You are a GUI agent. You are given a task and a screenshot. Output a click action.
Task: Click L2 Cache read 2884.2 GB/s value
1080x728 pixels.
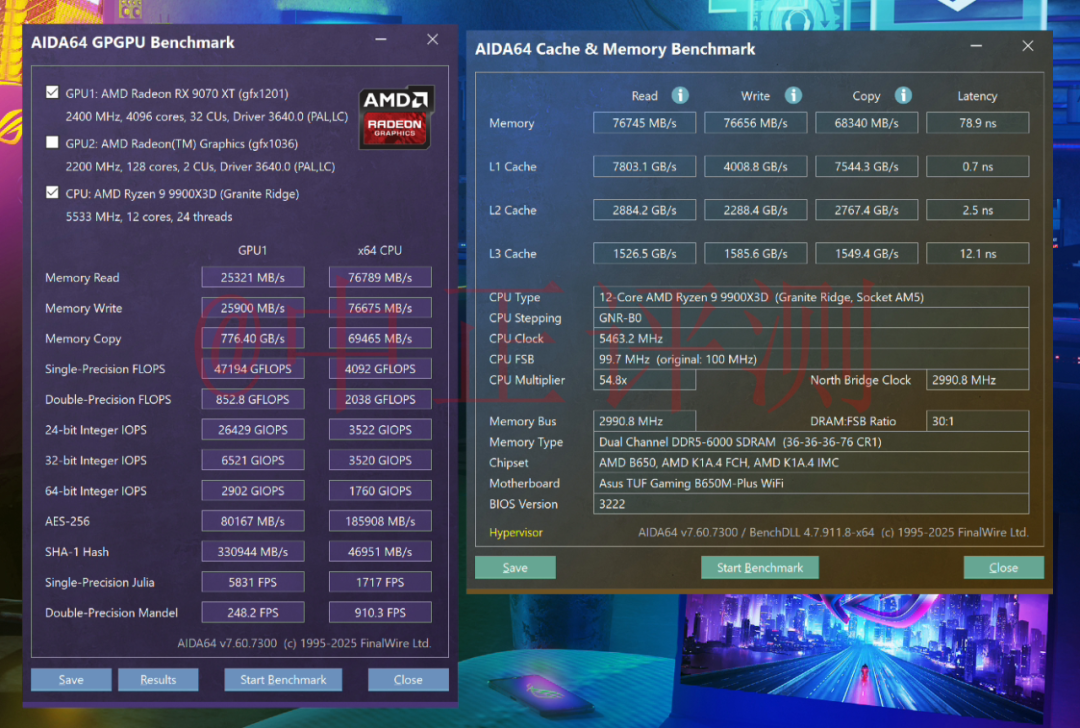coord(645,210)
